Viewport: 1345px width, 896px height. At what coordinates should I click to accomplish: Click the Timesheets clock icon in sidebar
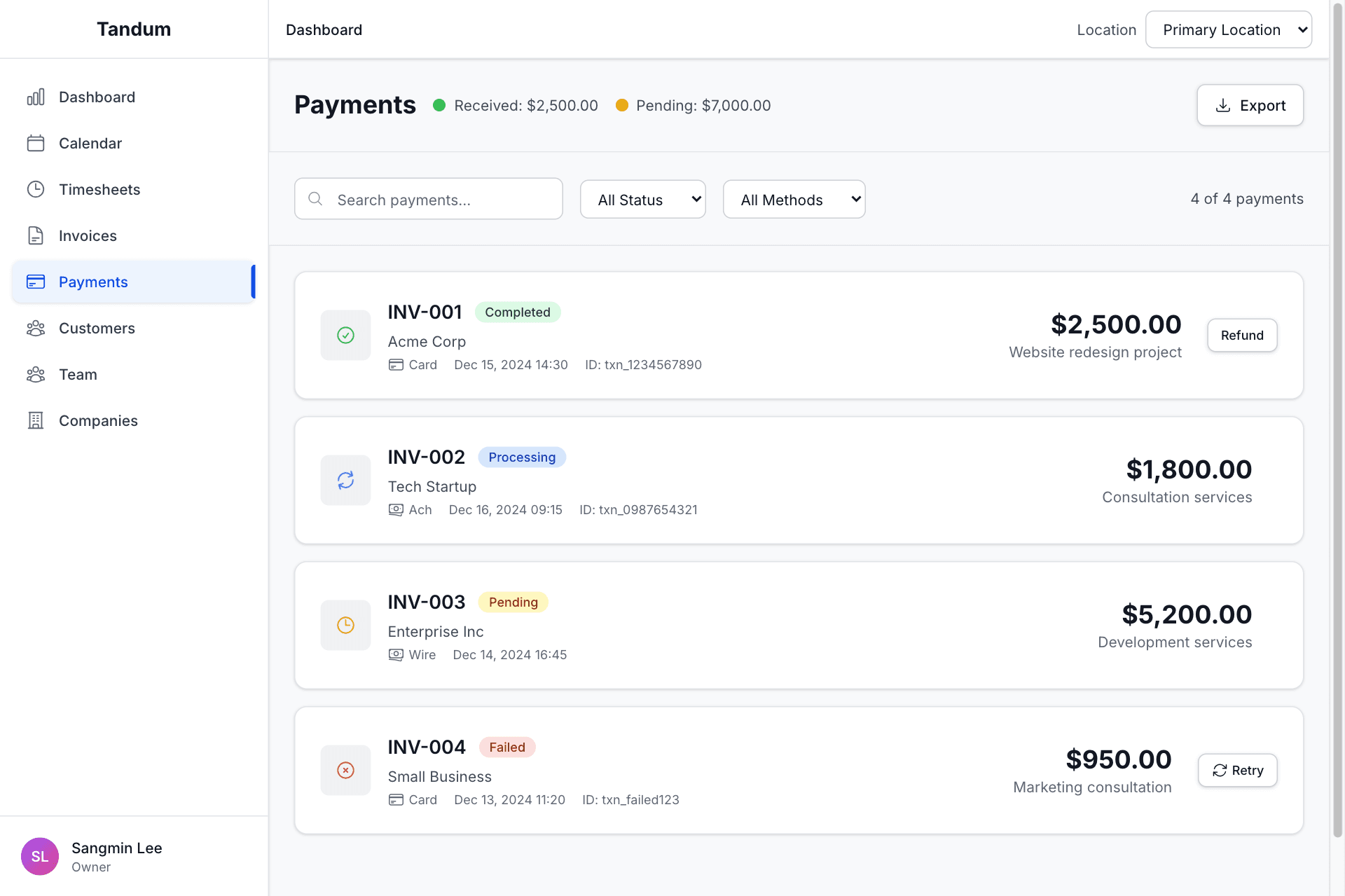point(36,189)
